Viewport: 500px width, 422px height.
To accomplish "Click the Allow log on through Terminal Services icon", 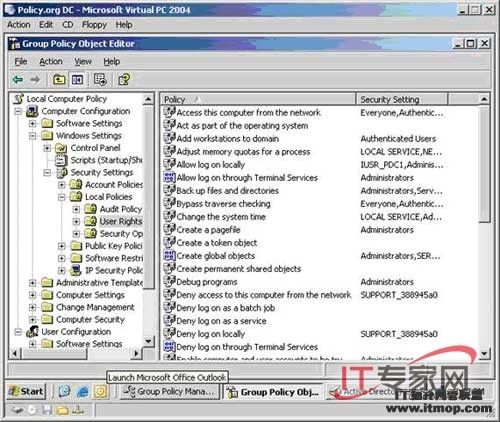I will tap(169, 177).
